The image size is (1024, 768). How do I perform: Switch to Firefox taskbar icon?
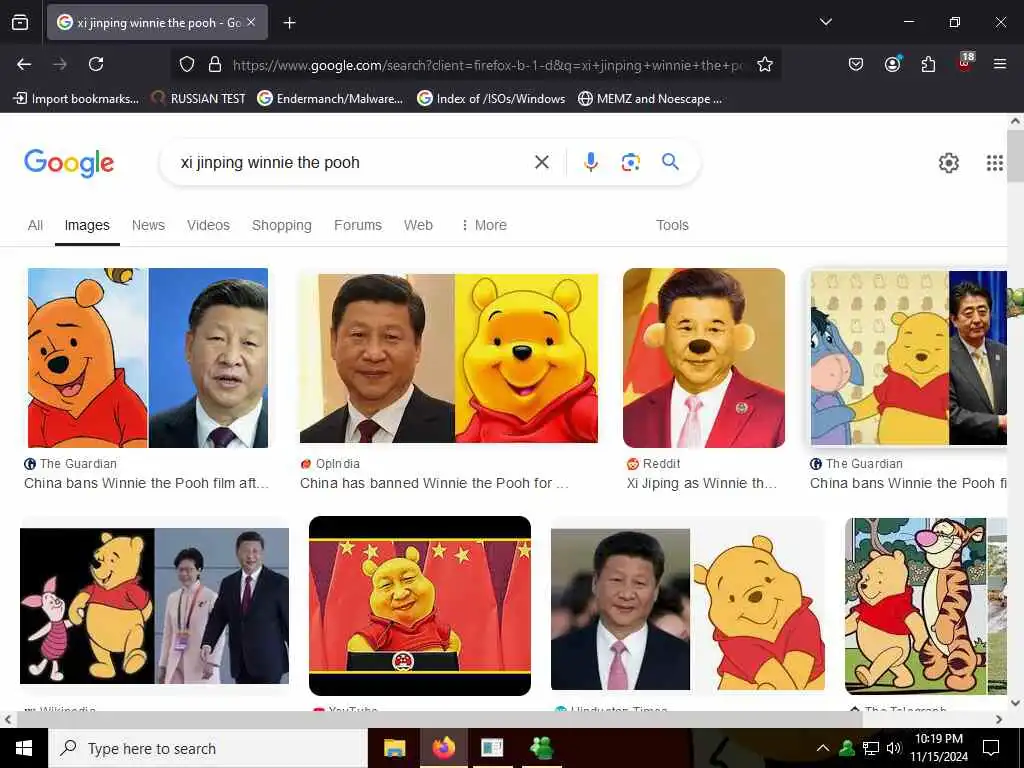pyautogui.click(x=443, y=748)
